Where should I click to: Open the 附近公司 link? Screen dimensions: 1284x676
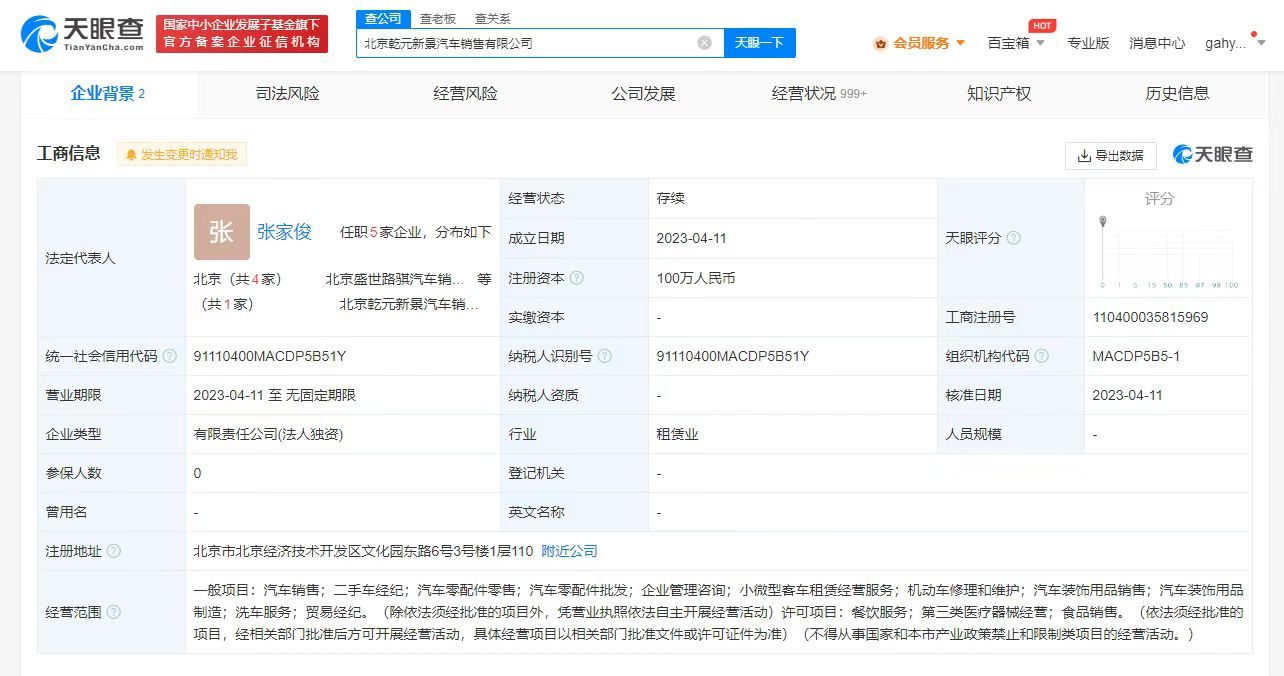tap(572, 550)
